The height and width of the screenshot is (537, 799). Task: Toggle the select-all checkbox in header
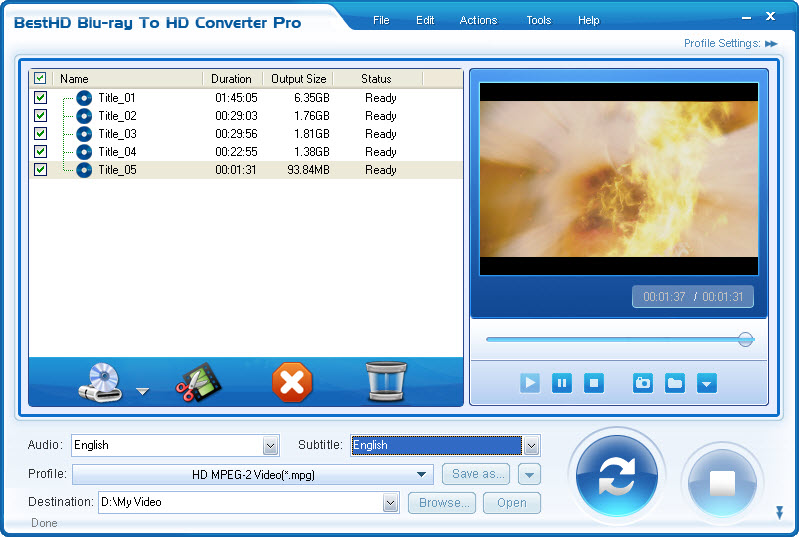40,78
